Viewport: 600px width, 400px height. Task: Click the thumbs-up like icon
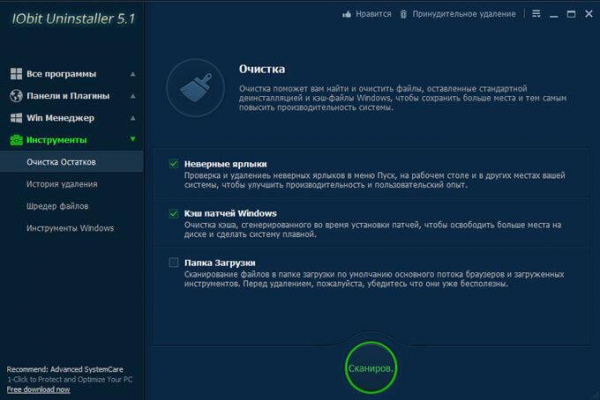pos(347,14)
